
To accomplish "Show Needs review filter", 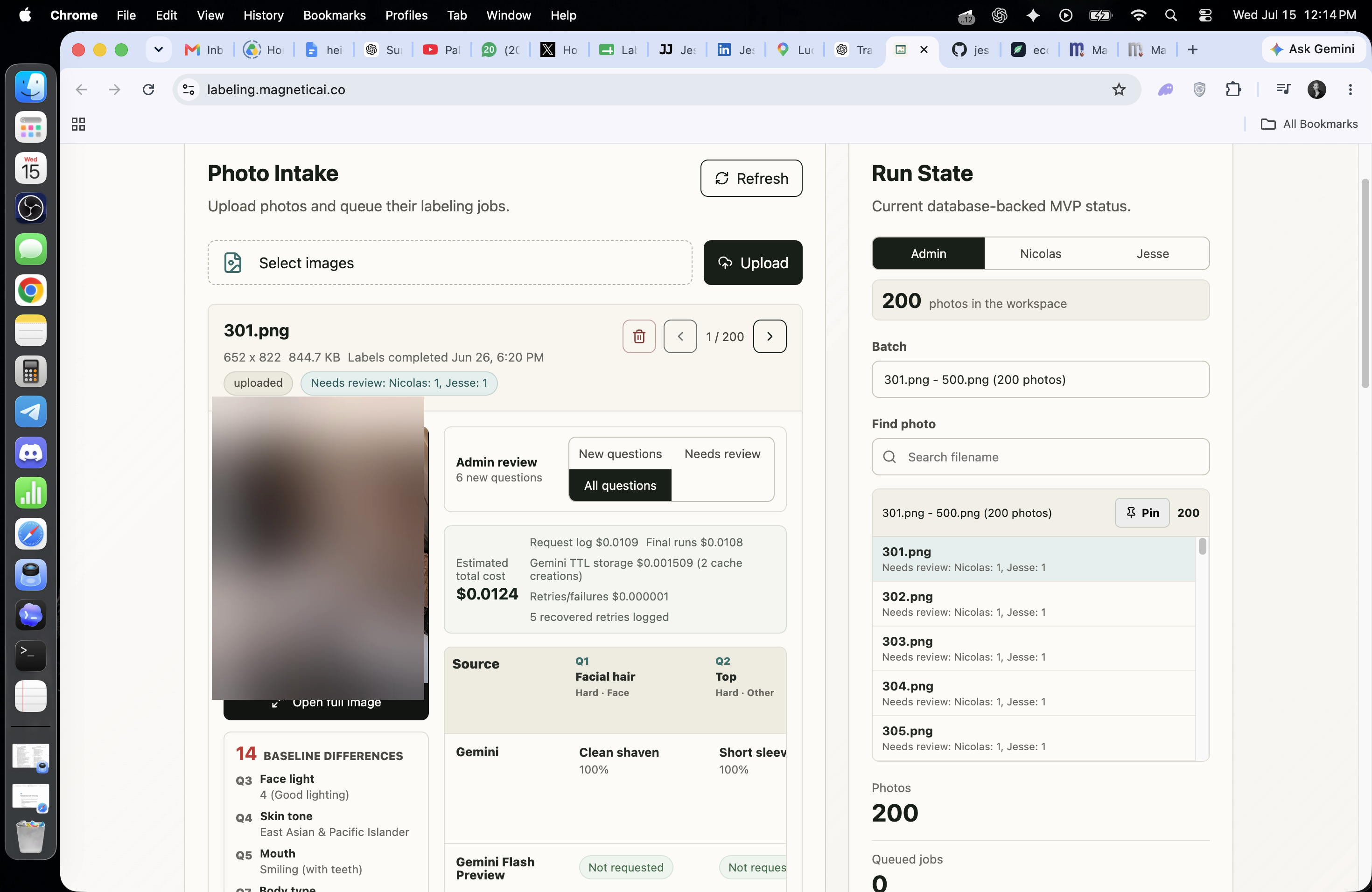I will tap(722, 454).
